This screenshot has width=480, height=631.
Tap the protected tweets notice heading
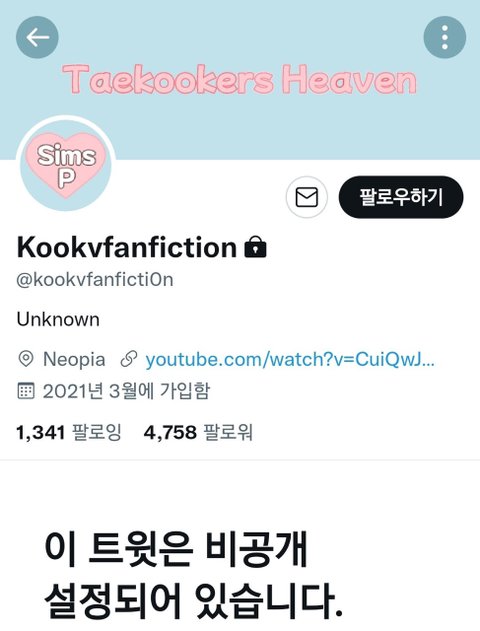coord(193,575)
